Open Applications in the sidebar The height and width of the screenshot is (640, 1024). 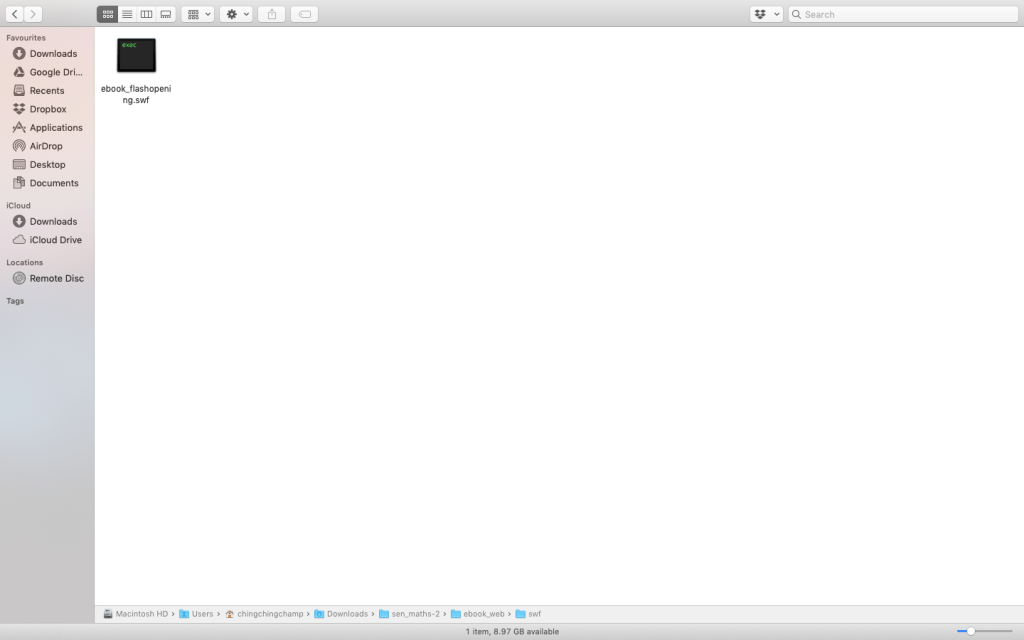tap(56, 128)
